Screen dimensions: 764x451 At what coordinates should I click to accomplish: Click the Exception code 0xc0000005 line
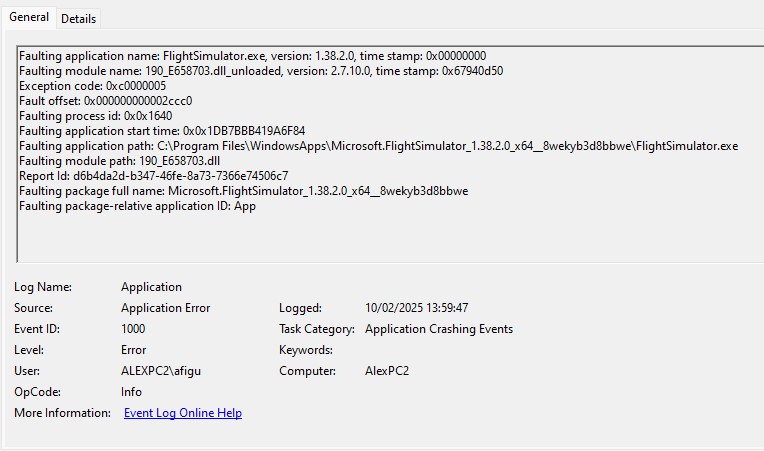coord(93,85)
